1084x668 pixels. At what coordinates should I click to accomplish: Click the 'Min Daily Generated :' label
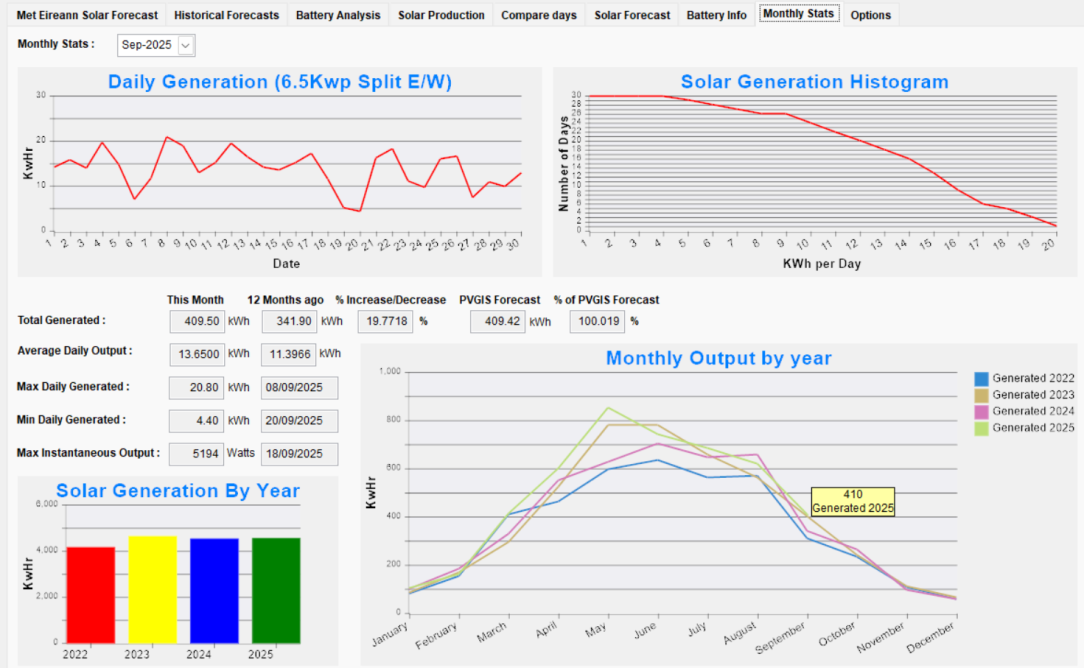71,420
